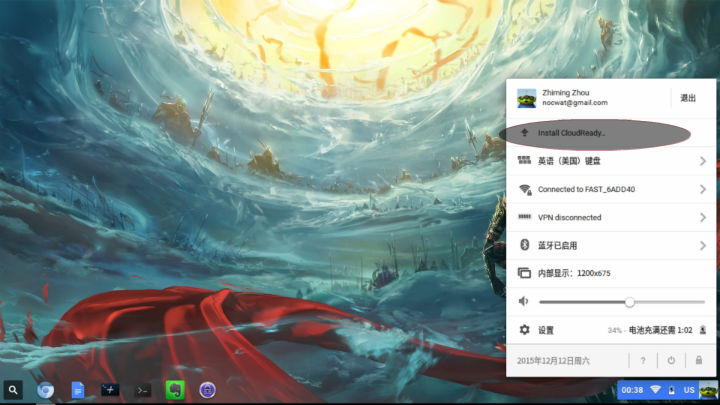Open the launcher search icon

13,390
